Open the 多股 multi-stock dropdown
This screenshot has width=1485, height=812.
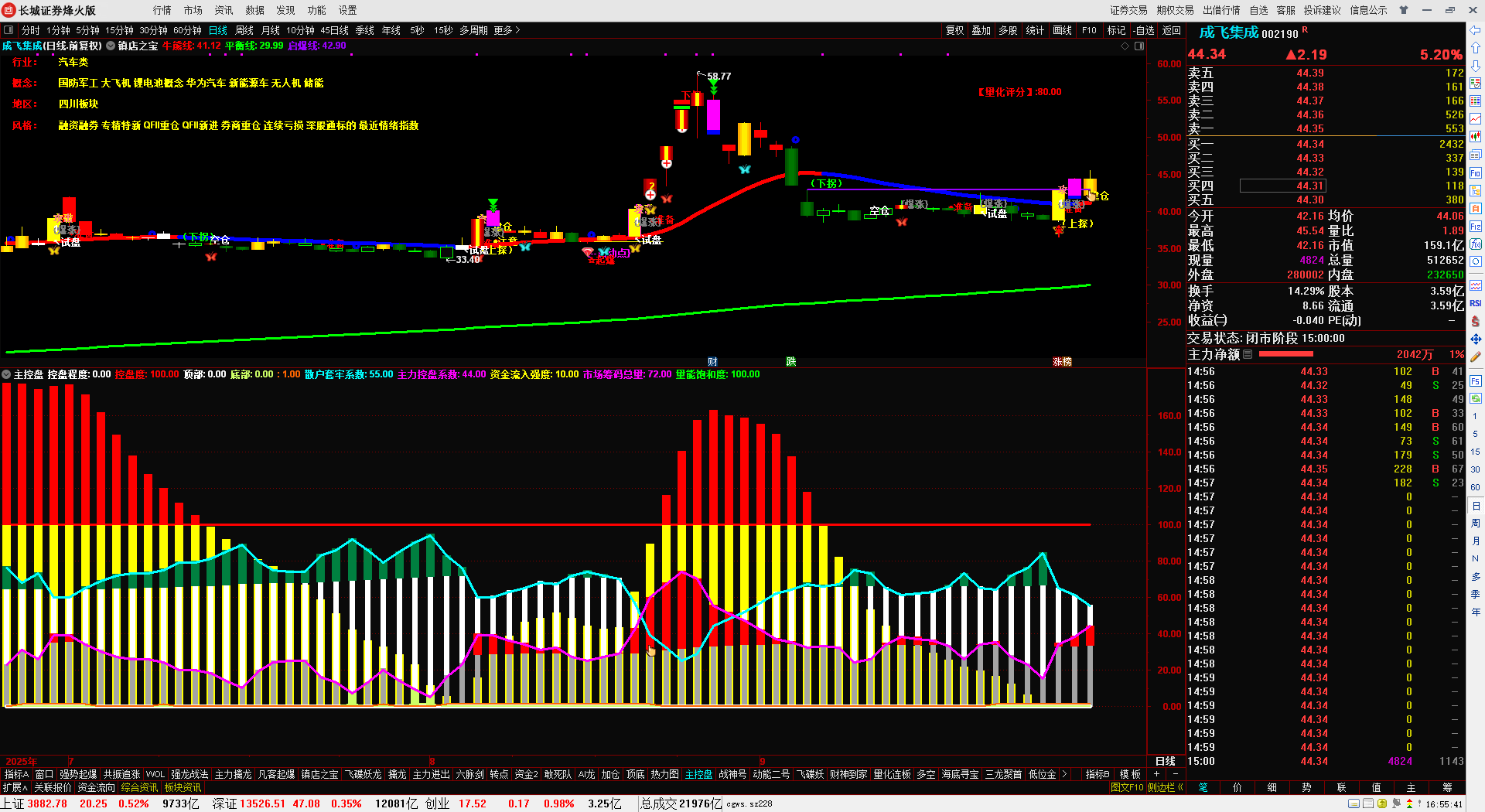[1008, 30]
